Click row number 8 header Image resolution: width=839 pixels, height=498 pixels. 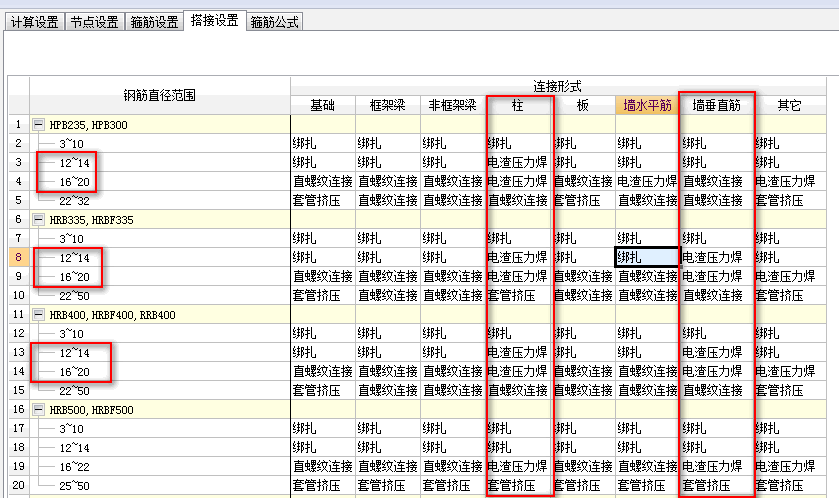[x=19, y=257]
